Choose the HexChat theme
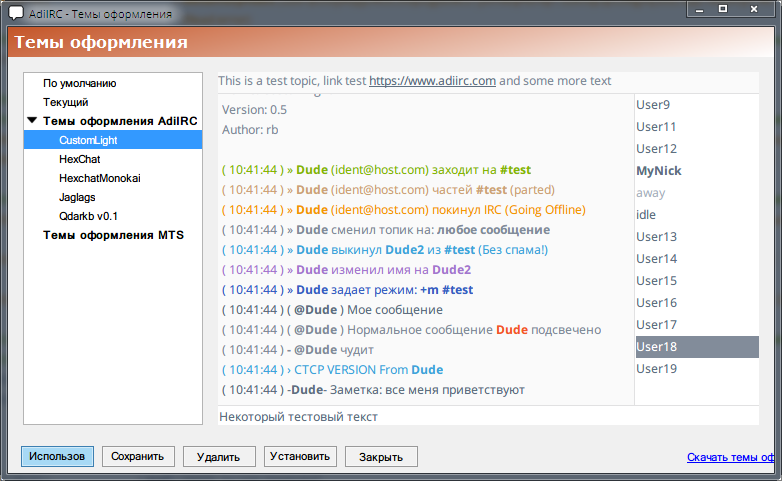The width and height of the screenshot is (782, 481). [79, 159]
